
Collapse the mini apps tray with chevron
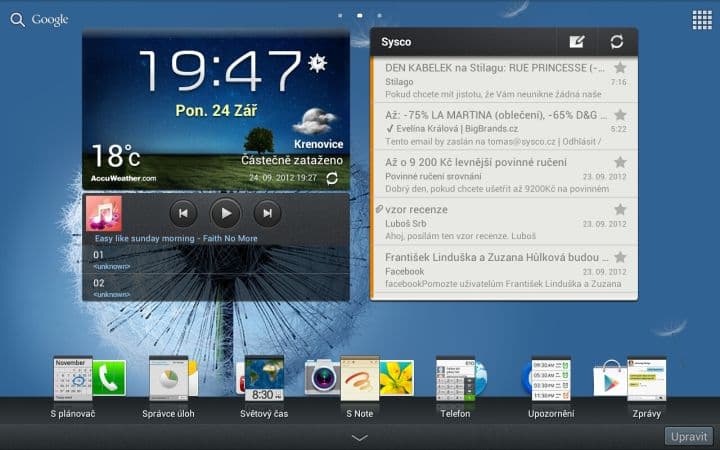[360, 437]
